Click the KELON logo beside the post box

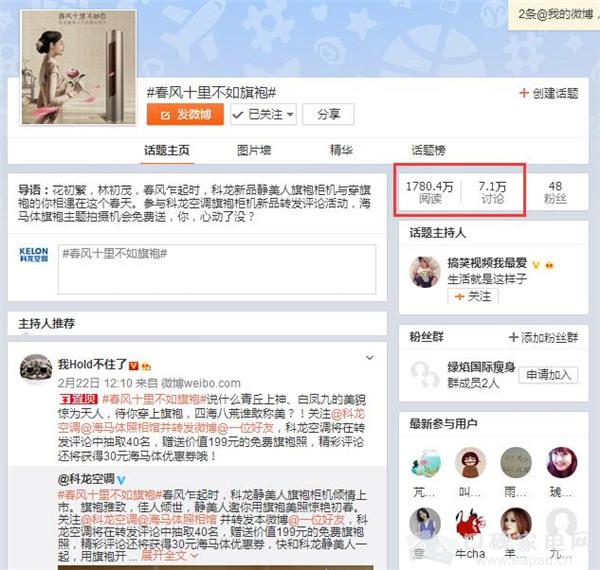[x=34, y=255]
